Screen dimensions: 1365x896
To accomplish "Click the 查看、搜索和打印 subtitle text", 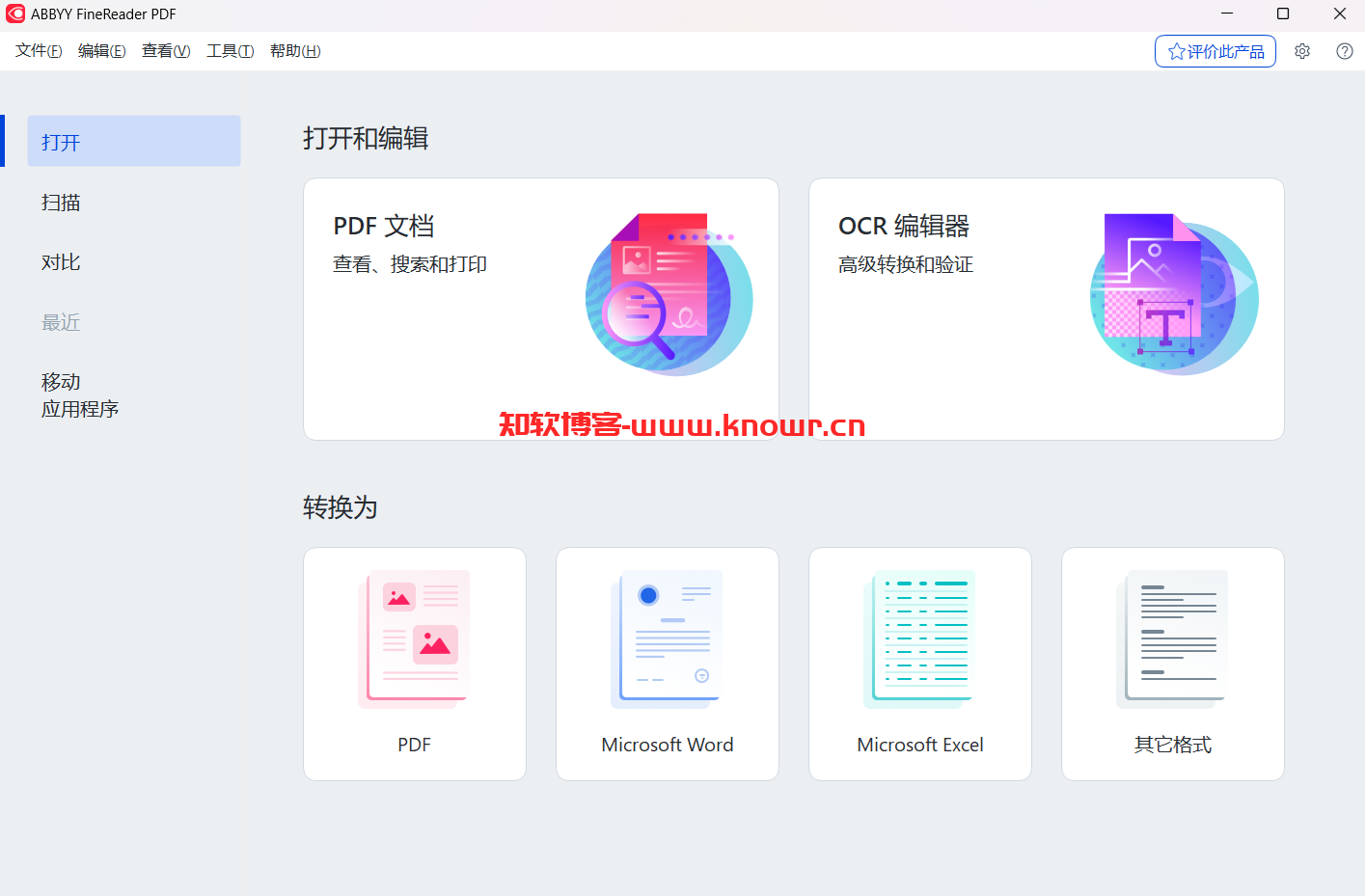I will (410, 264).
